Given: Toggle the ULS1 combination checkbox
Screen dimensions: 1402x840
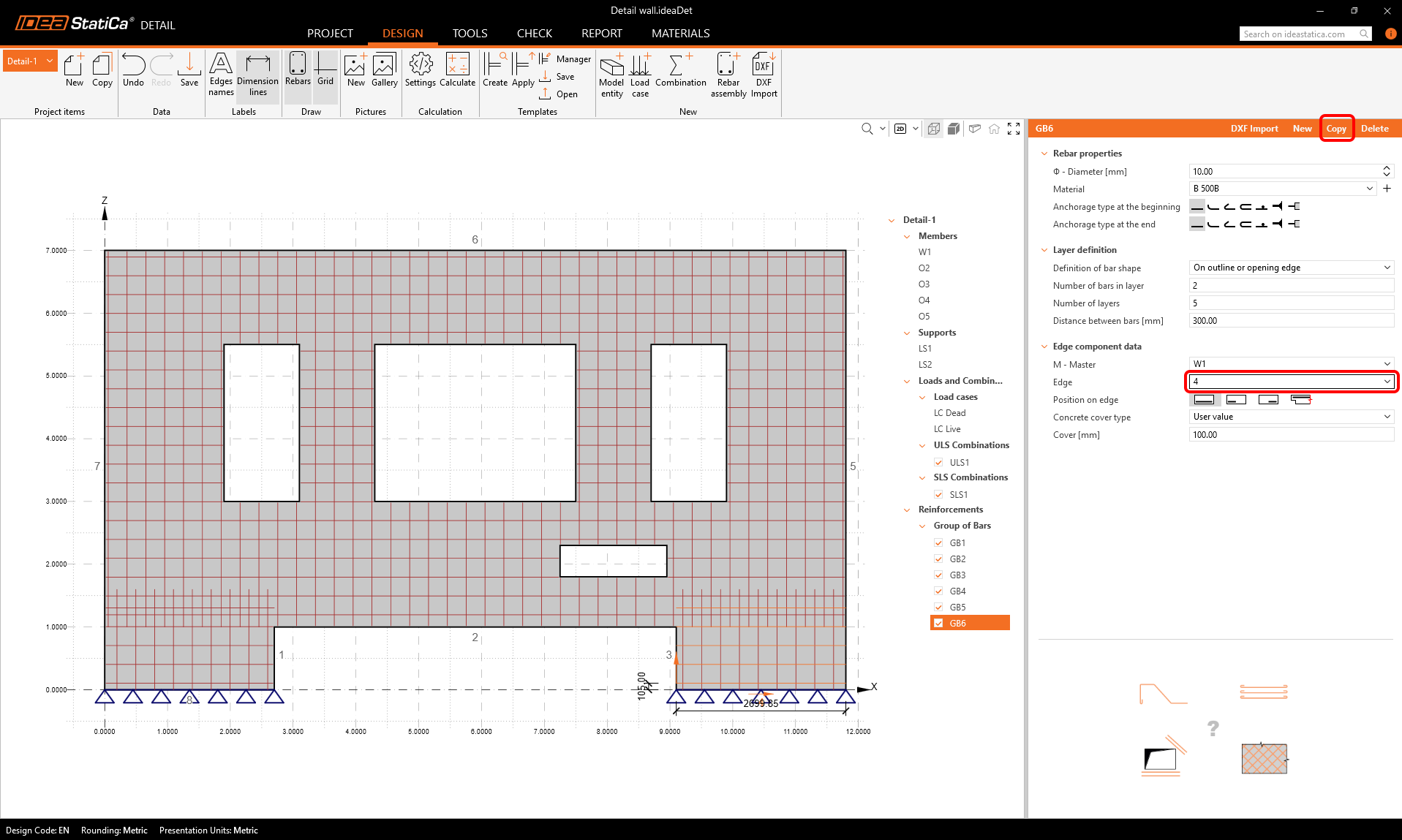Looking at the screenshot, I should (x=938, y=463).
